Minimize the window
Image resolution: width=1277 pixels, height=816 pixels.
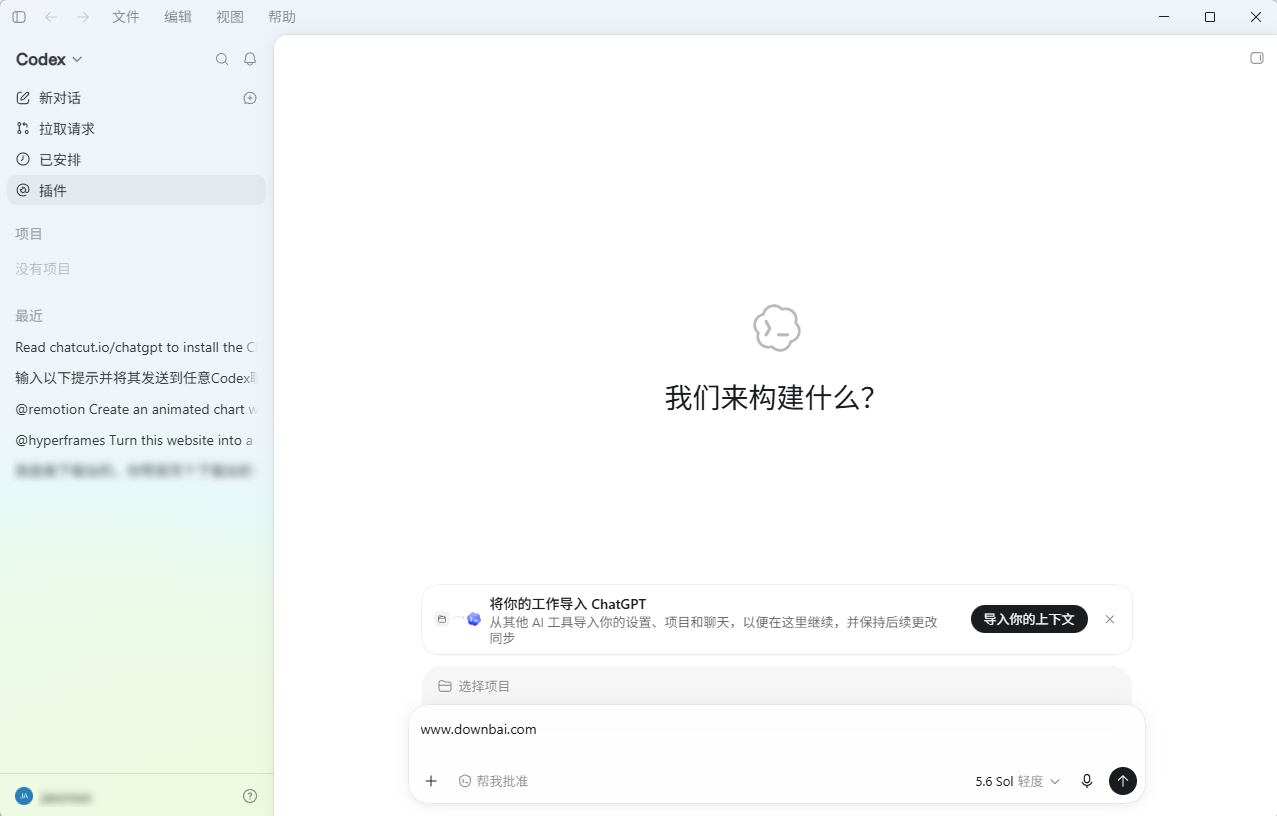(1164, 17)
